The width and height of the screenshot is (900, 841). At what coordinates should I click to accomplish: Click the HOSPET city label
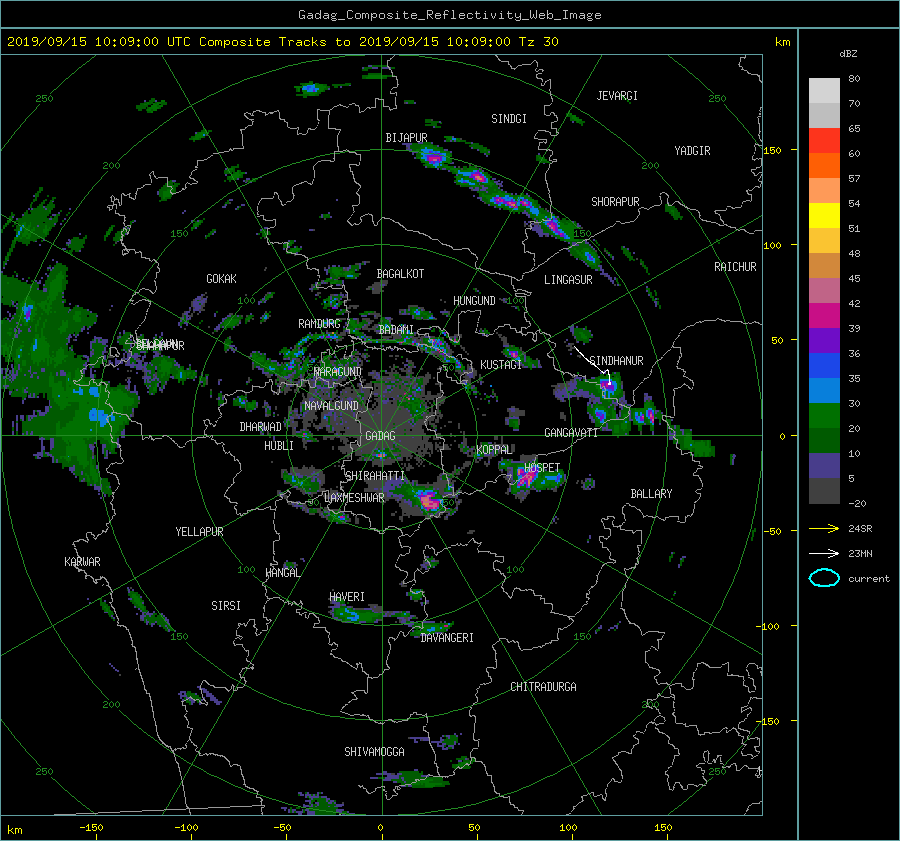pyautogui.click(x=542, y=468)
